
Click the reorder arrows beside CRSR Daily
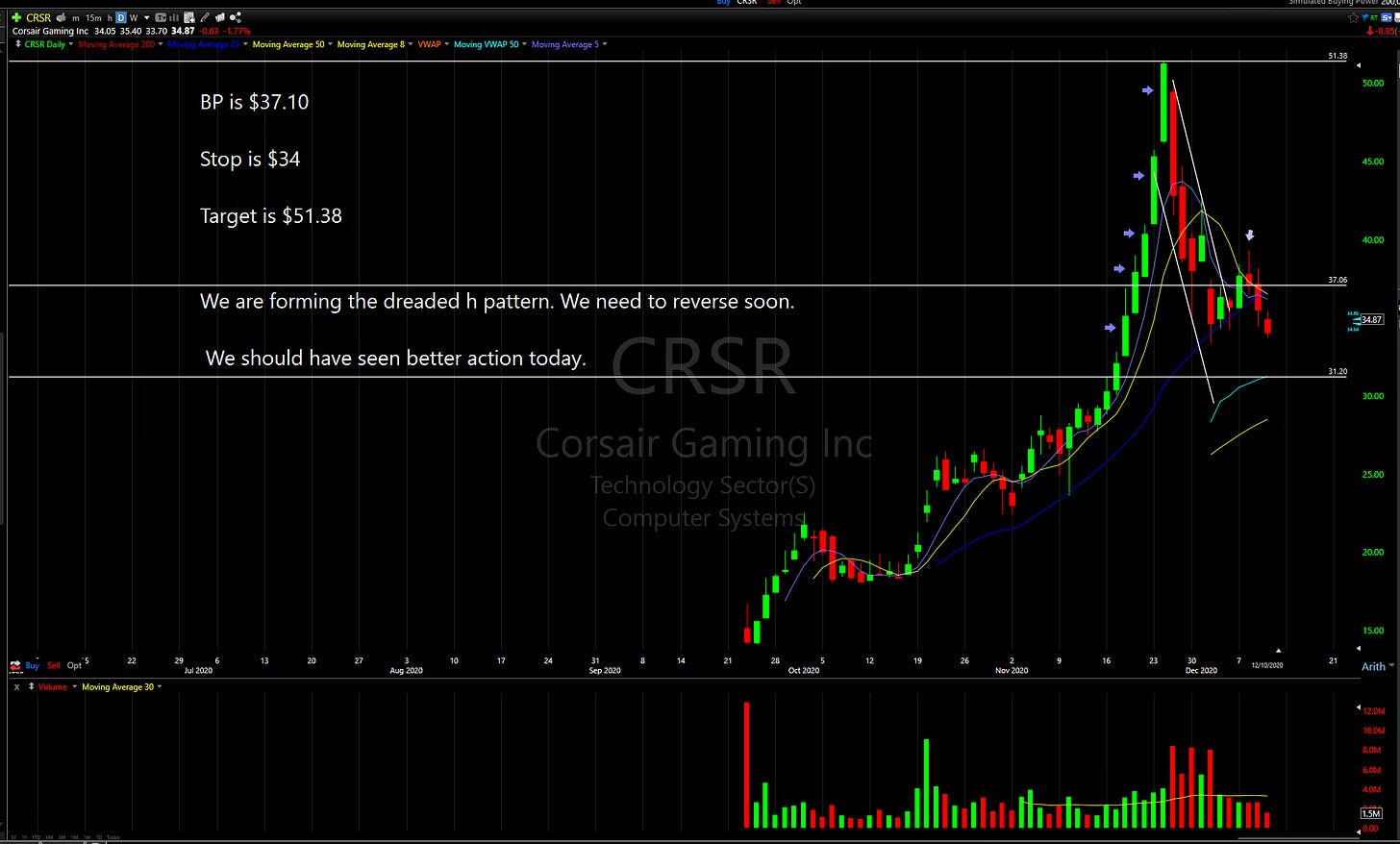tap(17, 44)
